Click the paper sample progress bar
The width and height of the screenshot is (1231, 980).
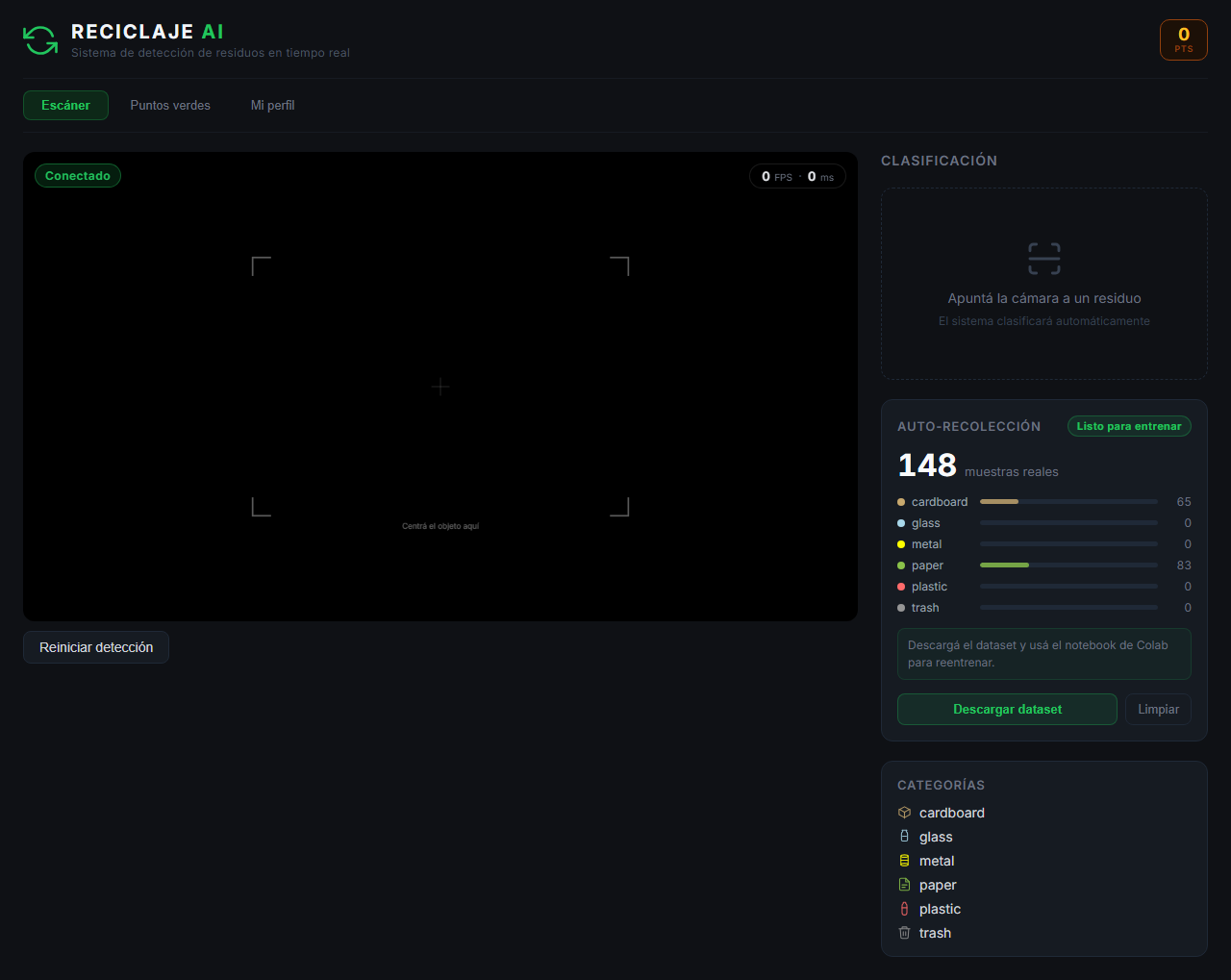[1068, 565]
